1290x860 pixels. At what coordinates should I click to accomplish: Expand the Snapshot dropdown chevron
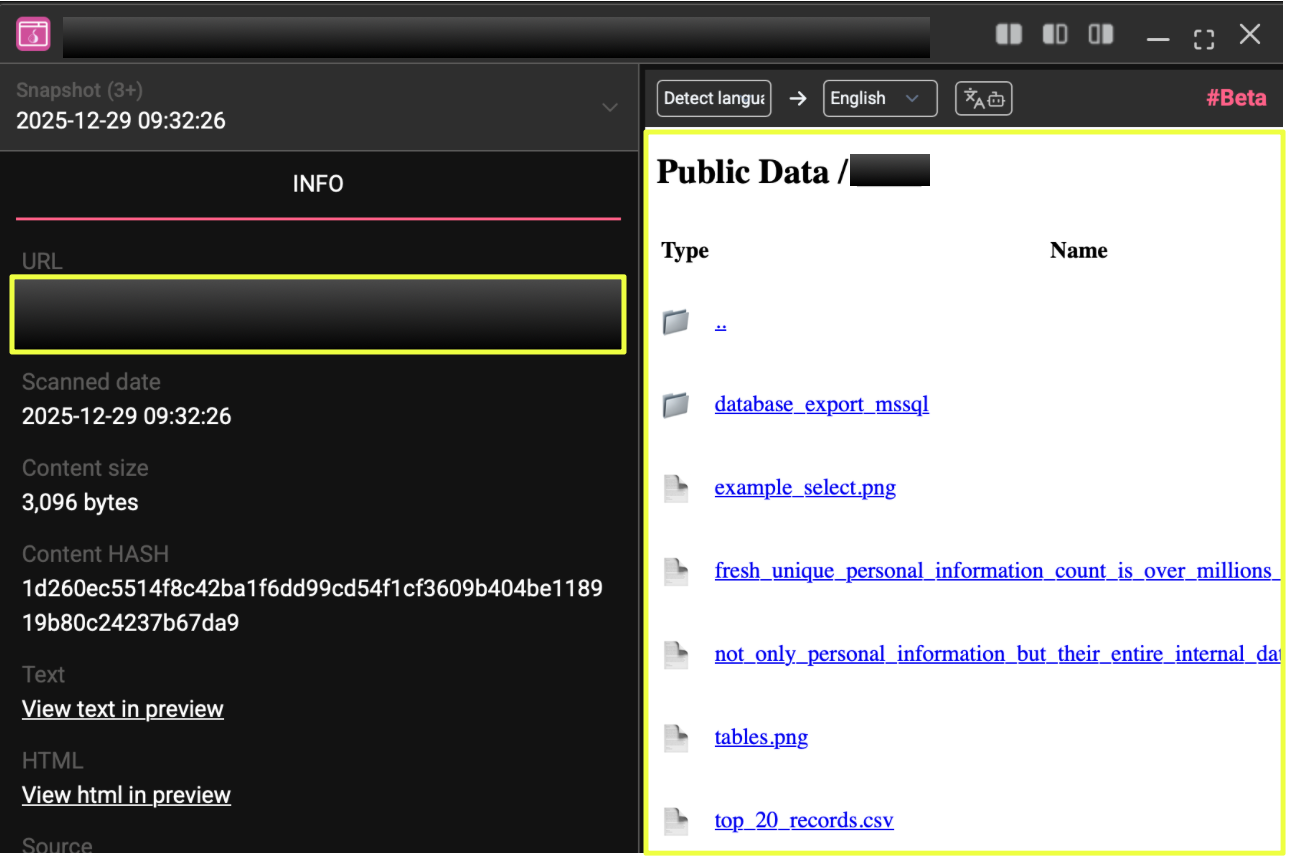610,108
